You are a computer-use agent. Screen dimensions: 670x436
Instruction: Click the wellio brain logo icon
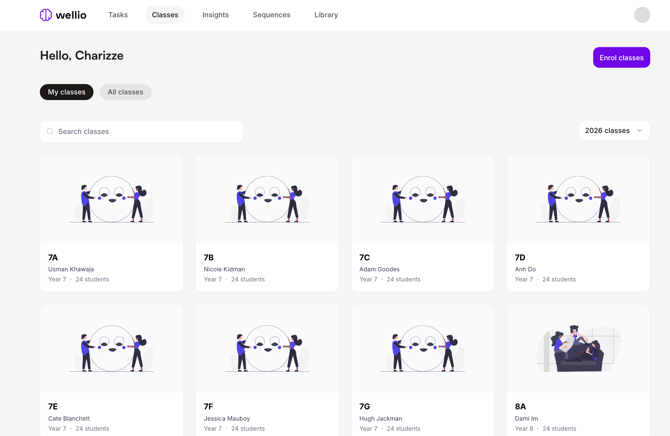coord(45,15)
